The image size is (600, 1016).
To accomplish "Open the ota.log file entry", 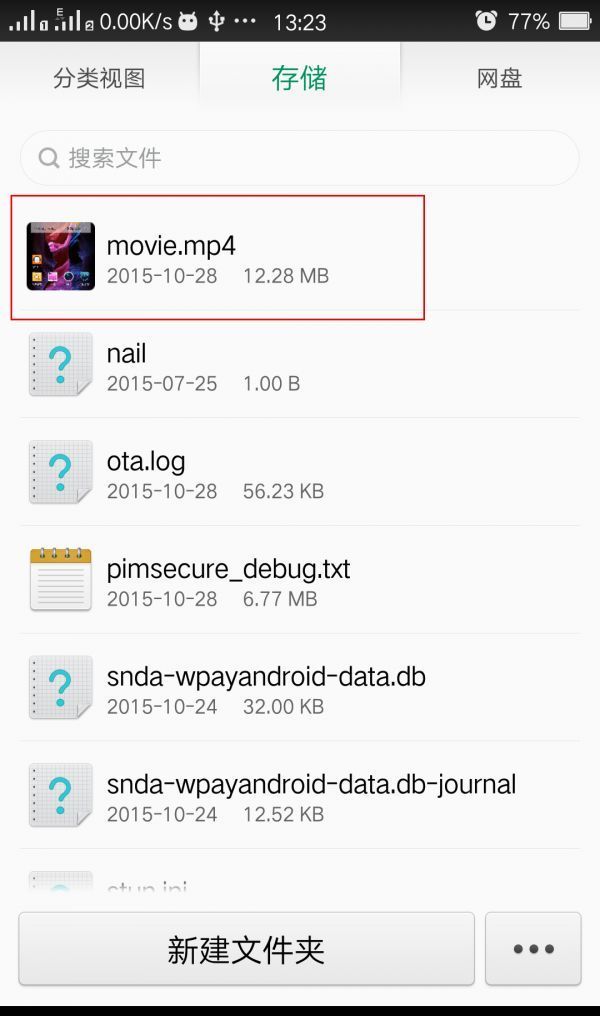I will coord(299,472).
